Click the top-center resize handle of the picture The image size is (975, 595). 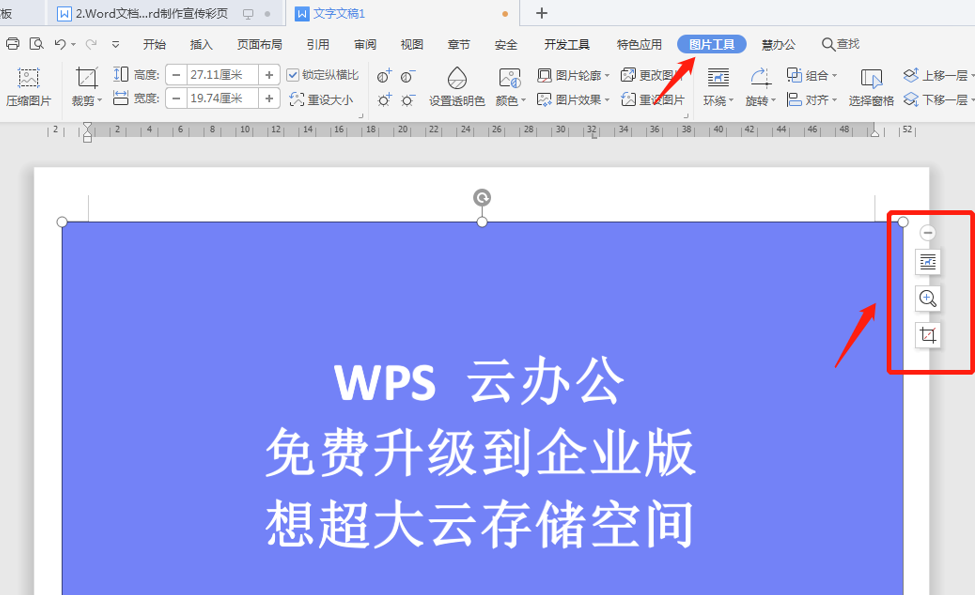[482, 222]
